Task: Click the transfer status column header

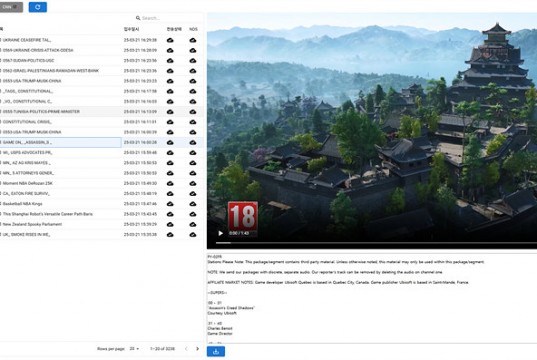Action: [x=174, y=29]
